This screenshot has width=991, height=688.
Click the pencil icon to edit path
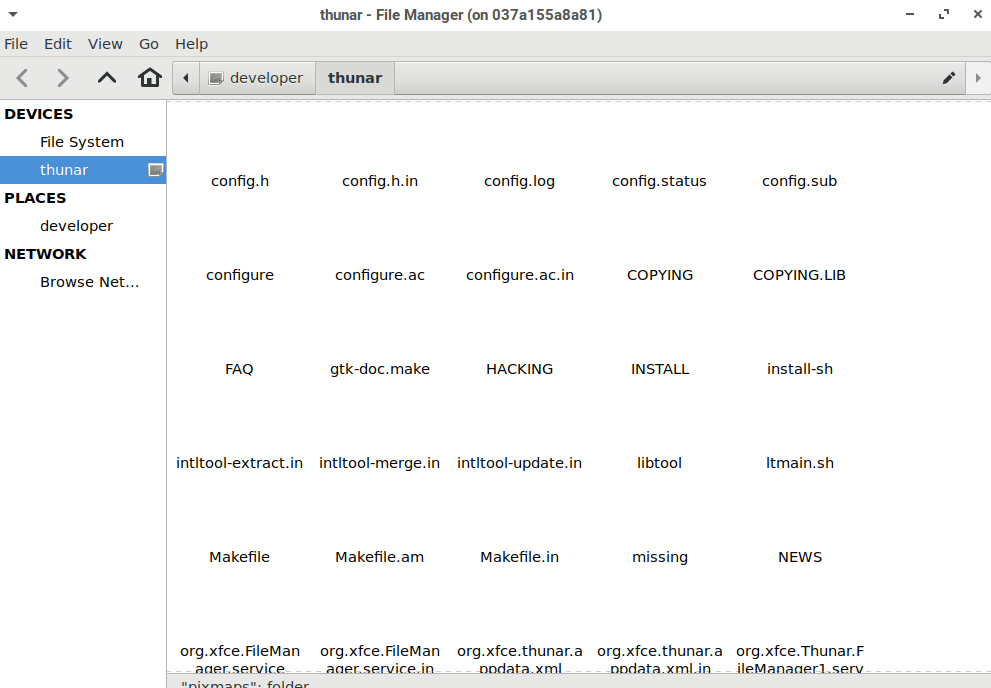(949, 78)
